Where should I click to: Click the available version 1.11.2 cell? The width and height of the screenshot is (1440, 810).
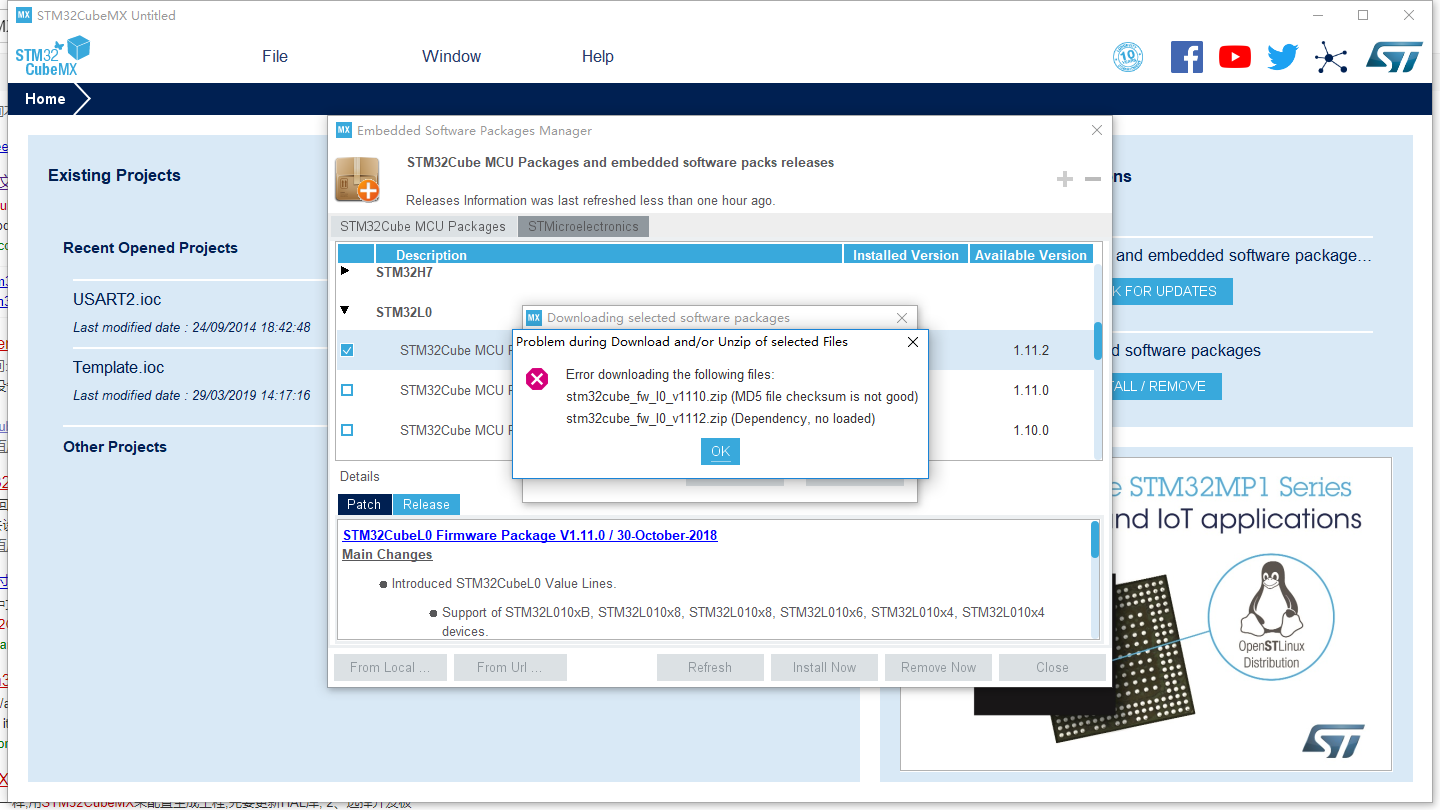pyautogui.click(x=1031, y=350)
